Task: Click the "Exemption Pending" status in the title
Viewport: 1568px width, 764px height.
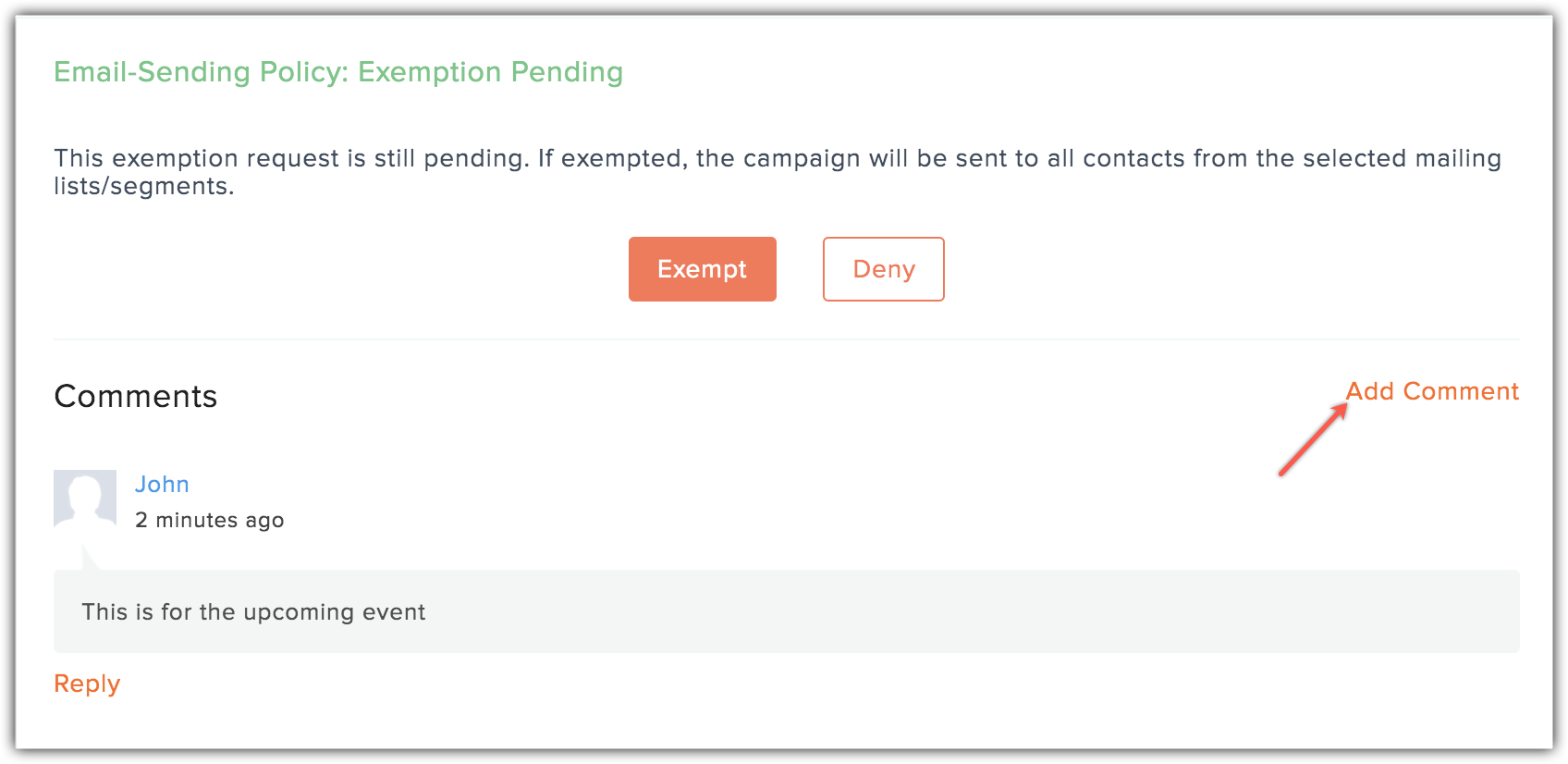Action: point(490,72)
